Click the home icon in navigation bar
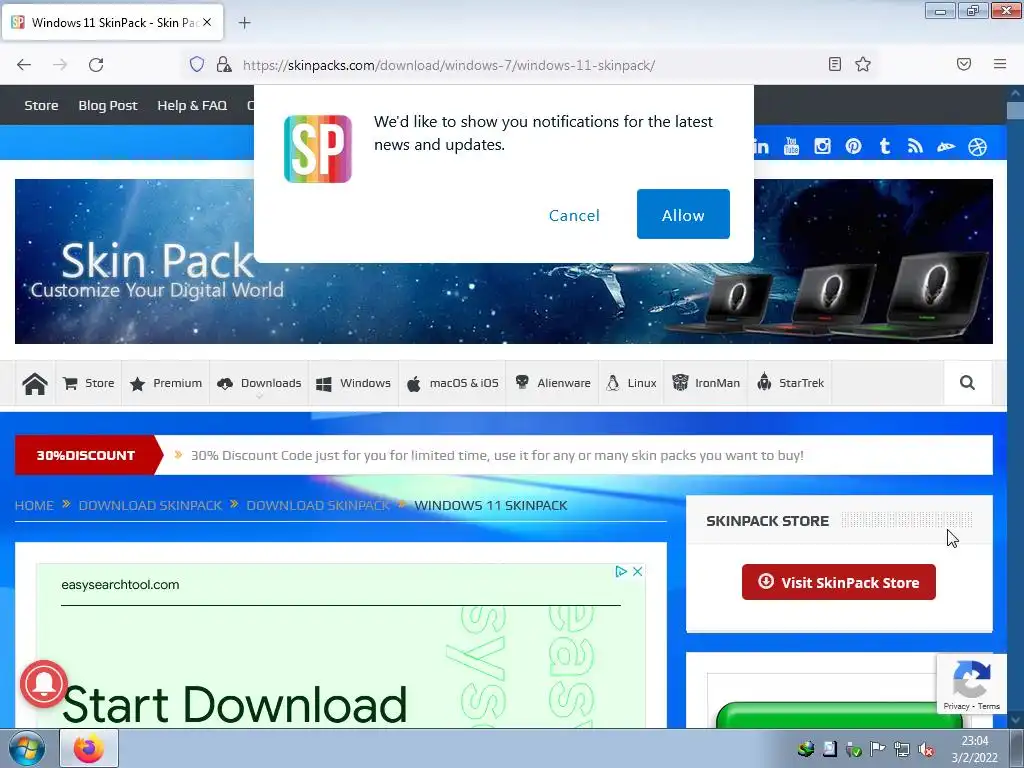Image resolution: width=1024 pixels, height=768 pixels. [x=35, y=383]
